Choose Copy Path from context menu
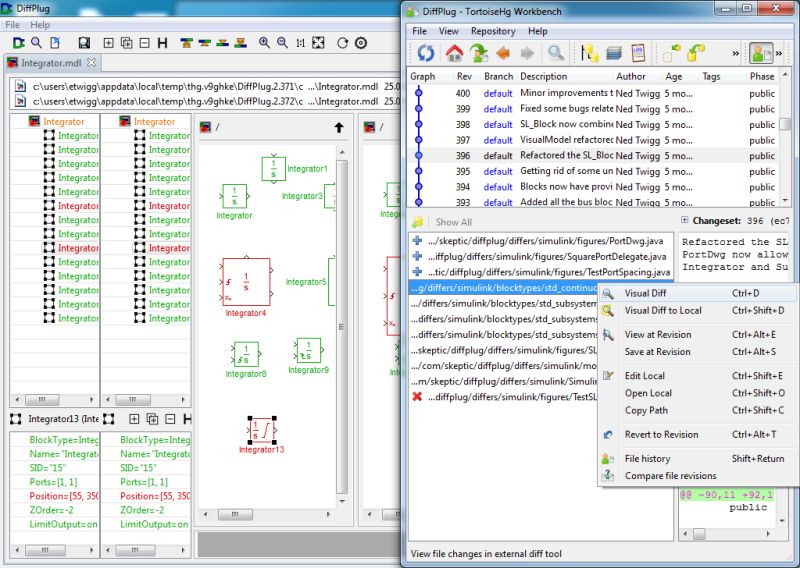This screenshot has width=800, height=568. pos(695,410)
